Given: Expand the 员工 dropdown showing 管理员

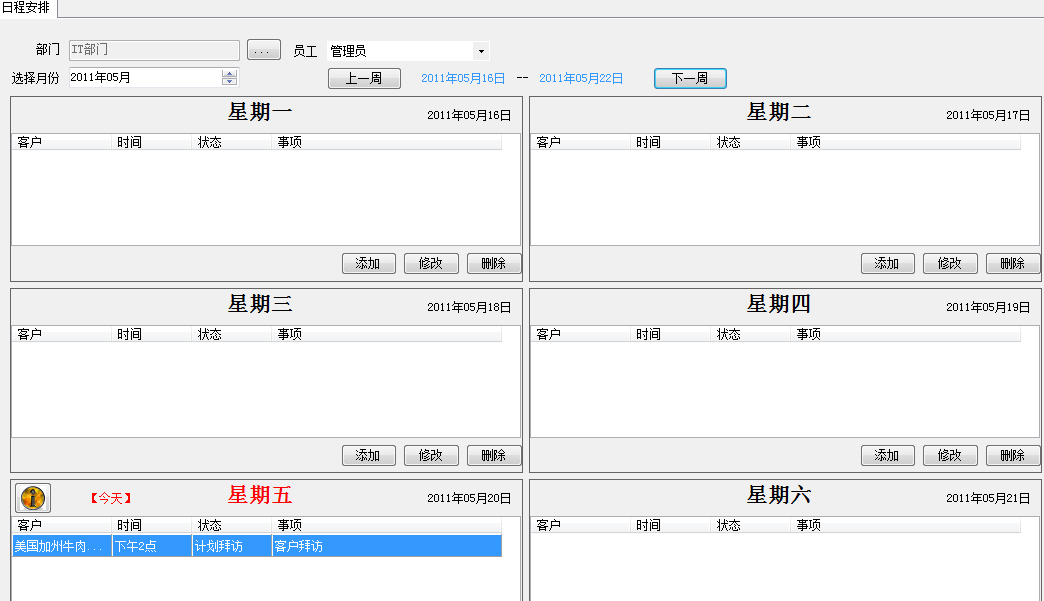Looking at the screenshot, I should click(481, 51).
